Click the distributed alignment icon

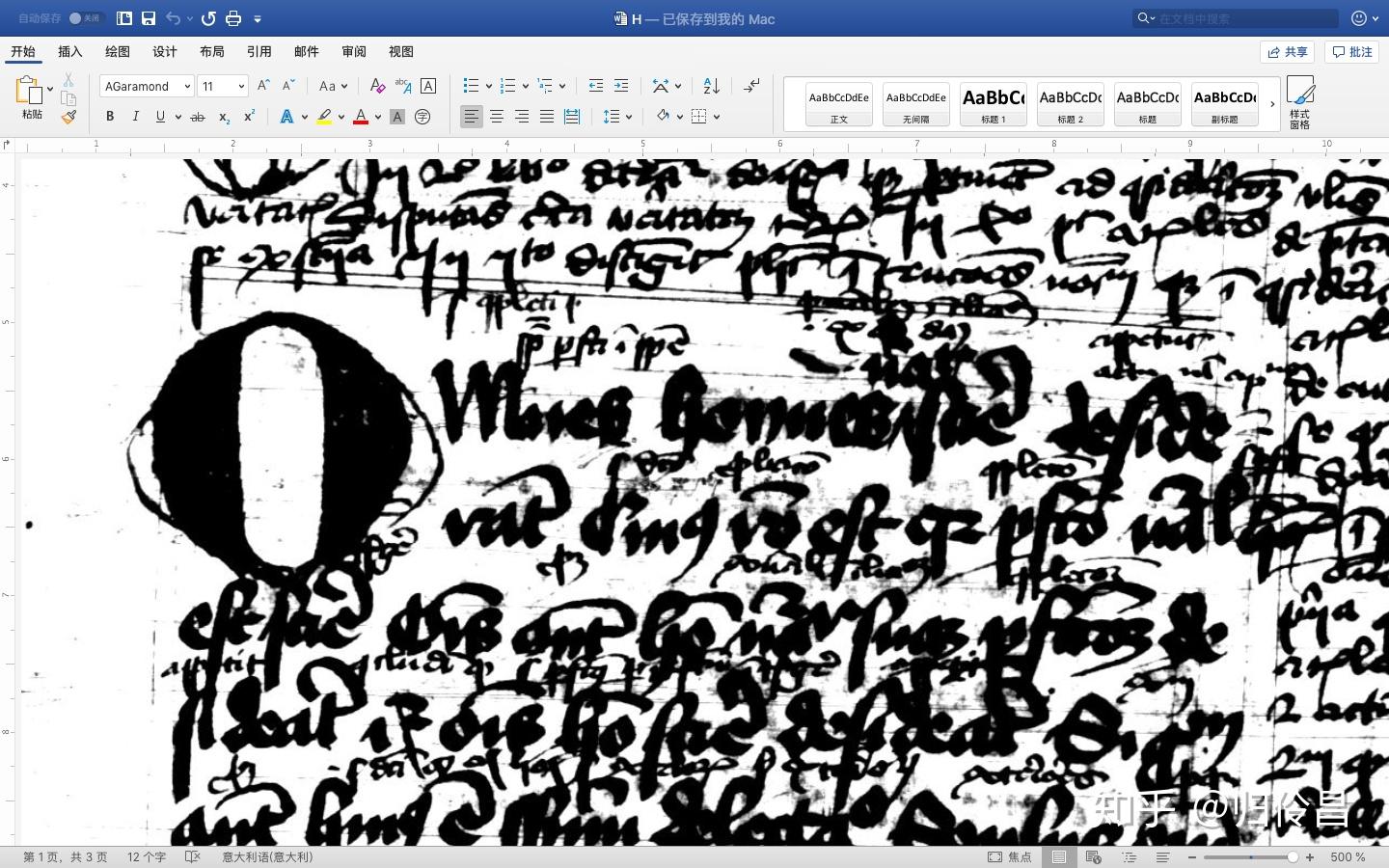point(572,117)
